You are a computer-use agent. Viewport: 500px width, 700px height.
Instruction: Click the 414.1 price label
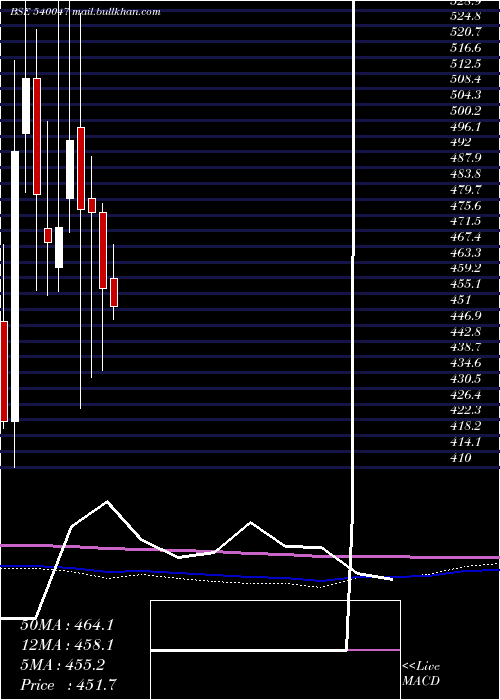466,442
